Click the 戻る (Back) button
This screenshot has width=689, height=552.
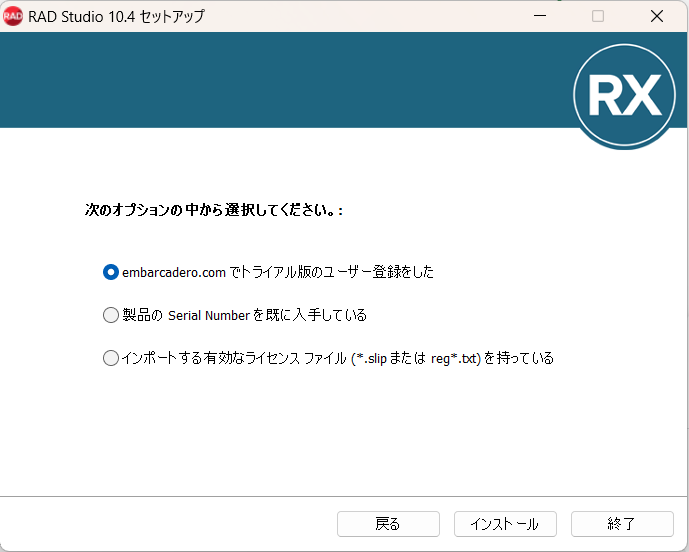point(388,524)
